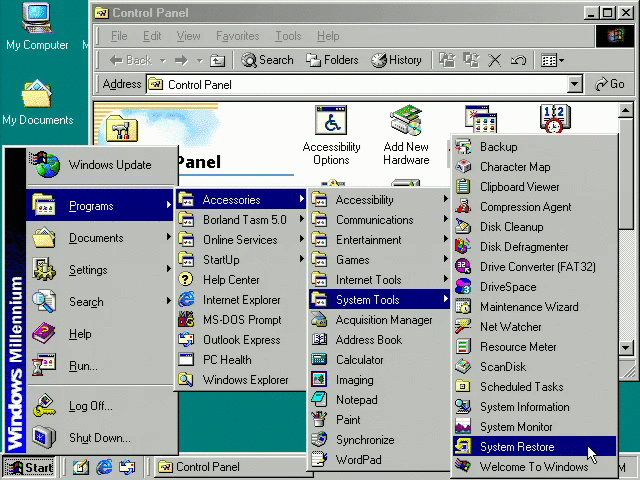Open Add New Hardware in Control Panel
Screen dimensions: 640x480
tap(406, 136)
